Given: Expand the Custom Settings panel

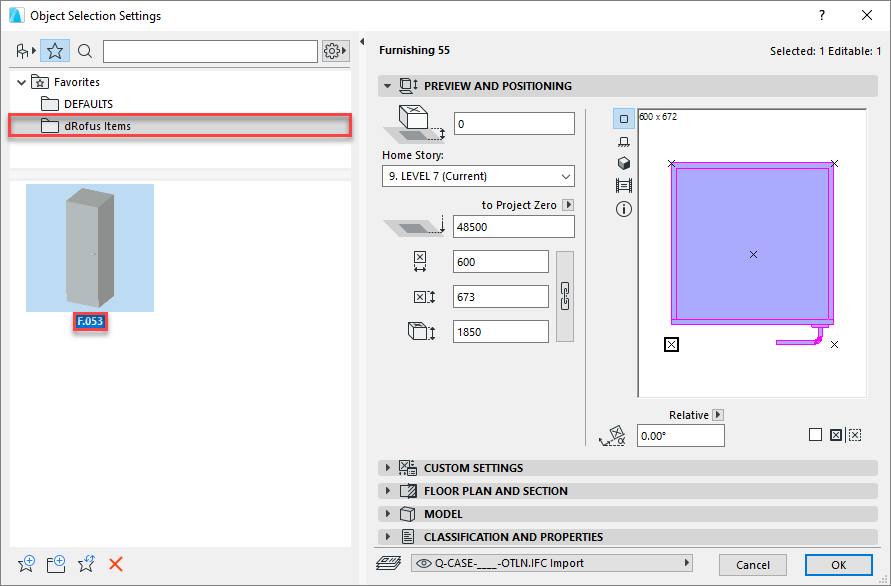Looking at the screenshot, I should tap(472, 468).
